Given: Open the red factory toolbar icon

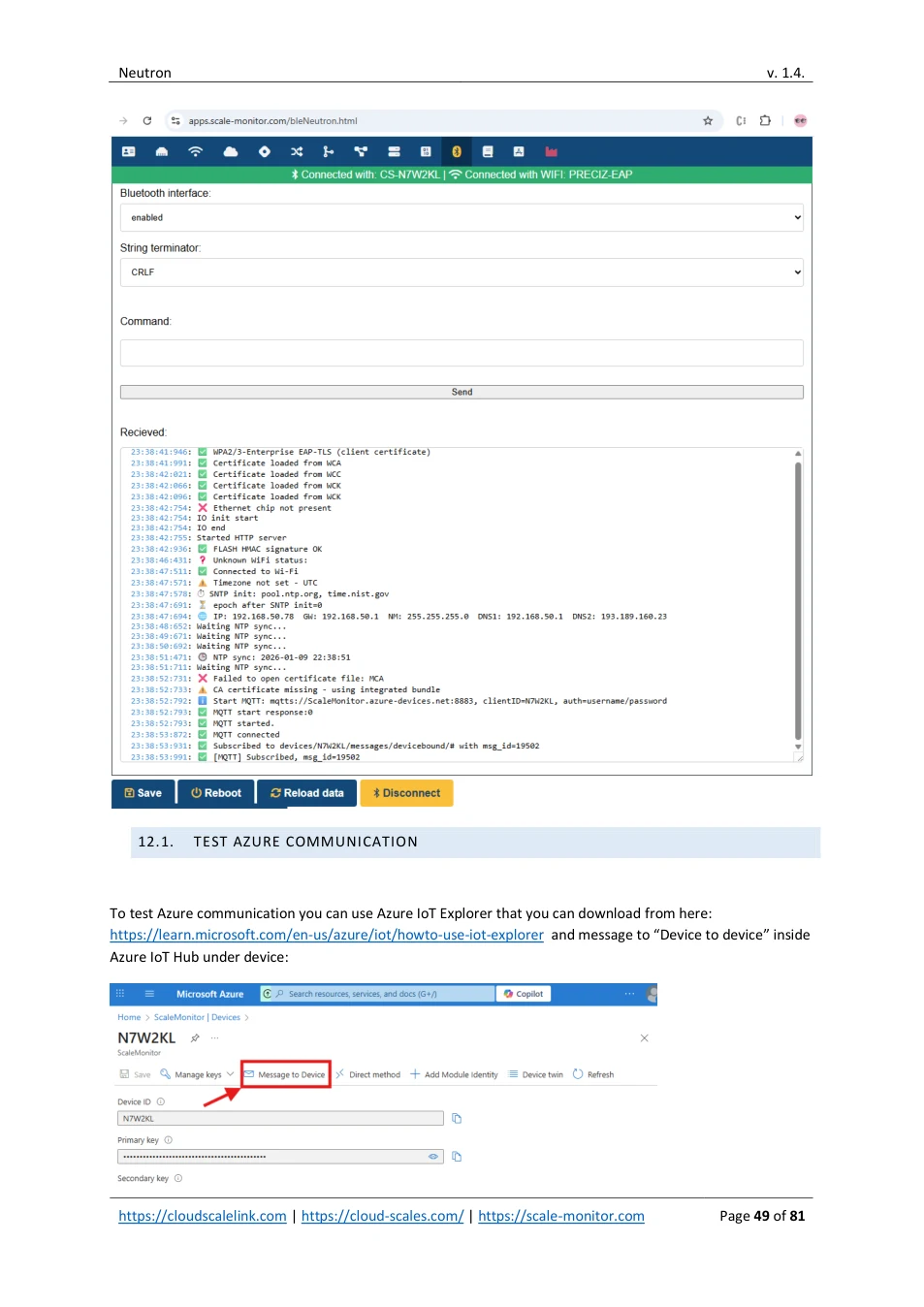Looking at the screenshot, I should (551, 151).
